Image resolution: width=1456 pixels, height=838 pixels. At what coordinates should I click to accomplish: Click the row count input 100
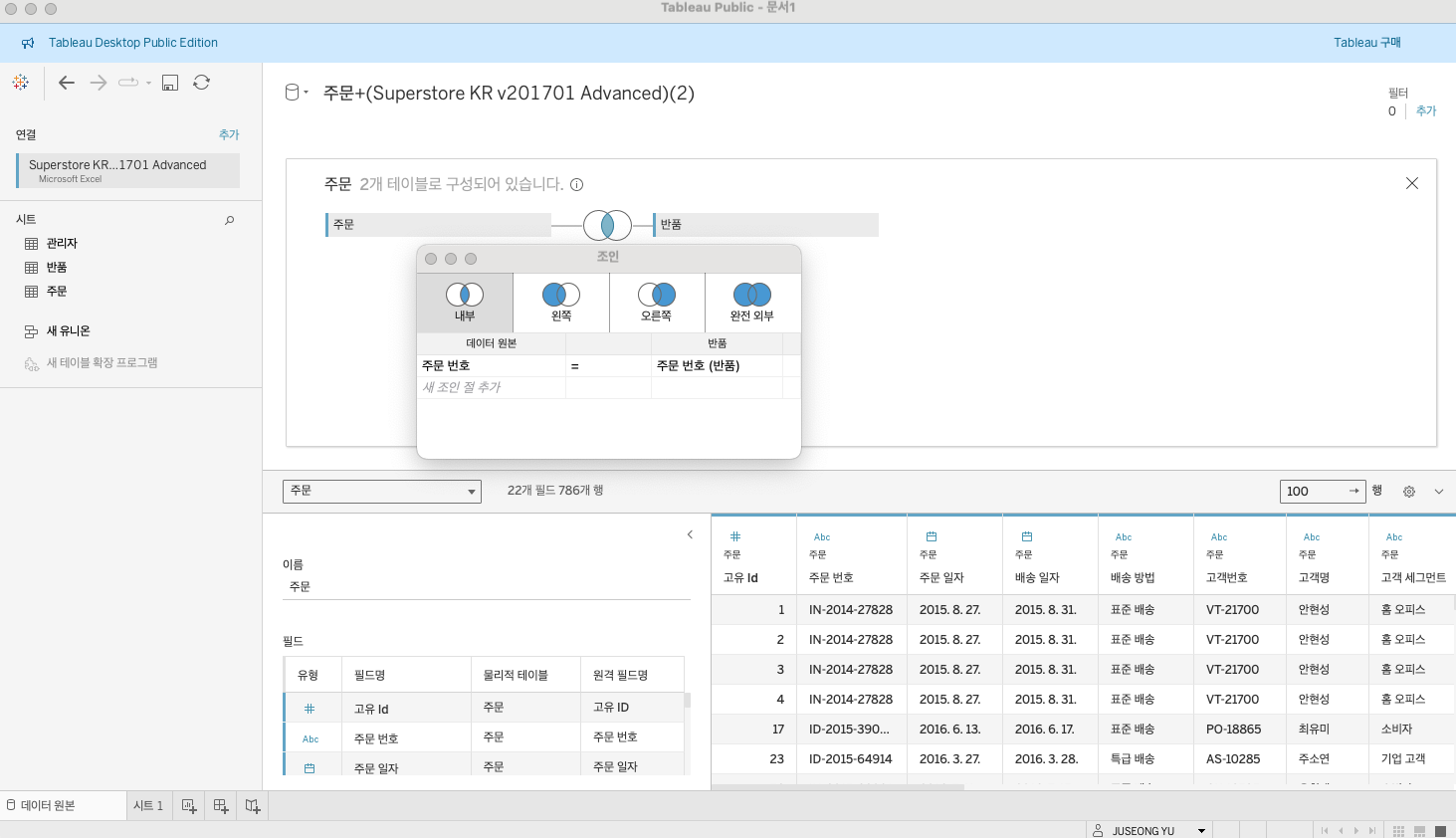tap(1324, 492)
